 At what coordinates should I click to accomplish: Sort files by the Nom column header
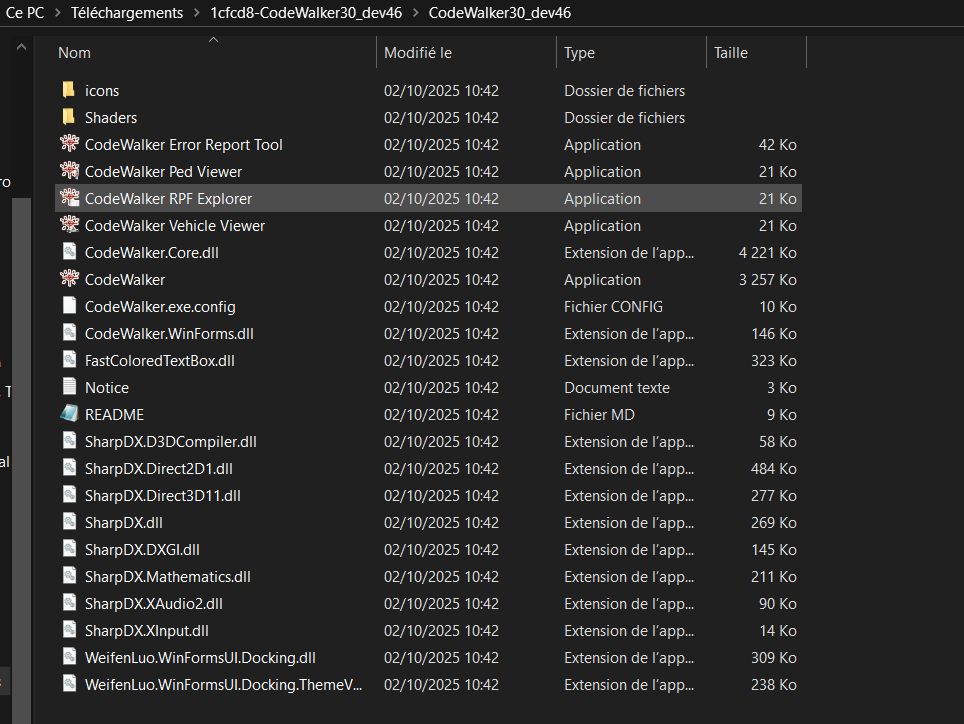[74, 53]
